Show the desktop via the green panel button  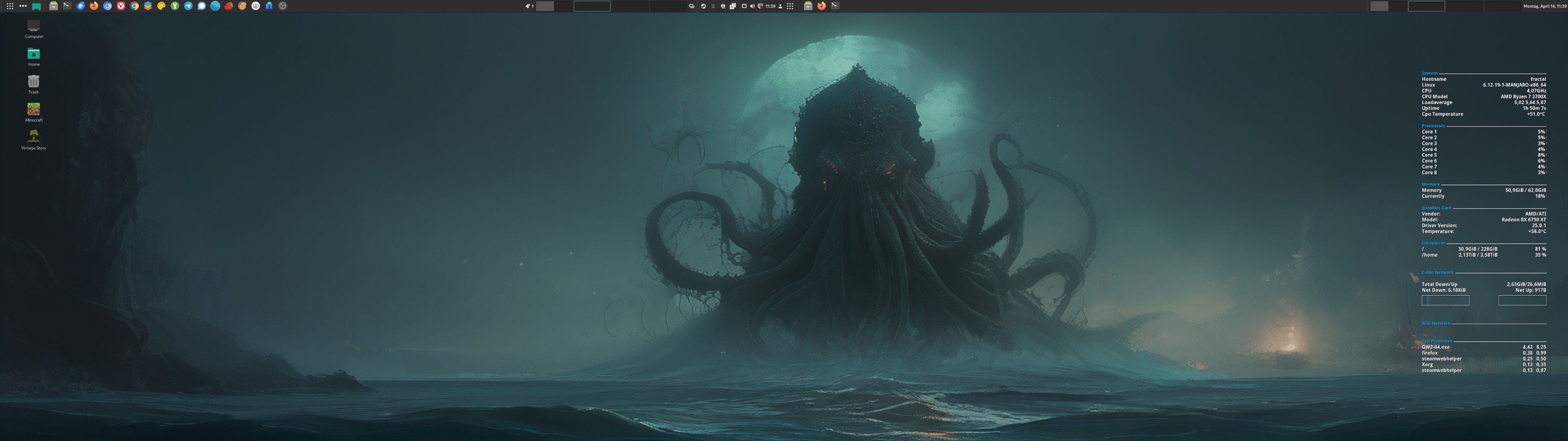coord(36,7)
